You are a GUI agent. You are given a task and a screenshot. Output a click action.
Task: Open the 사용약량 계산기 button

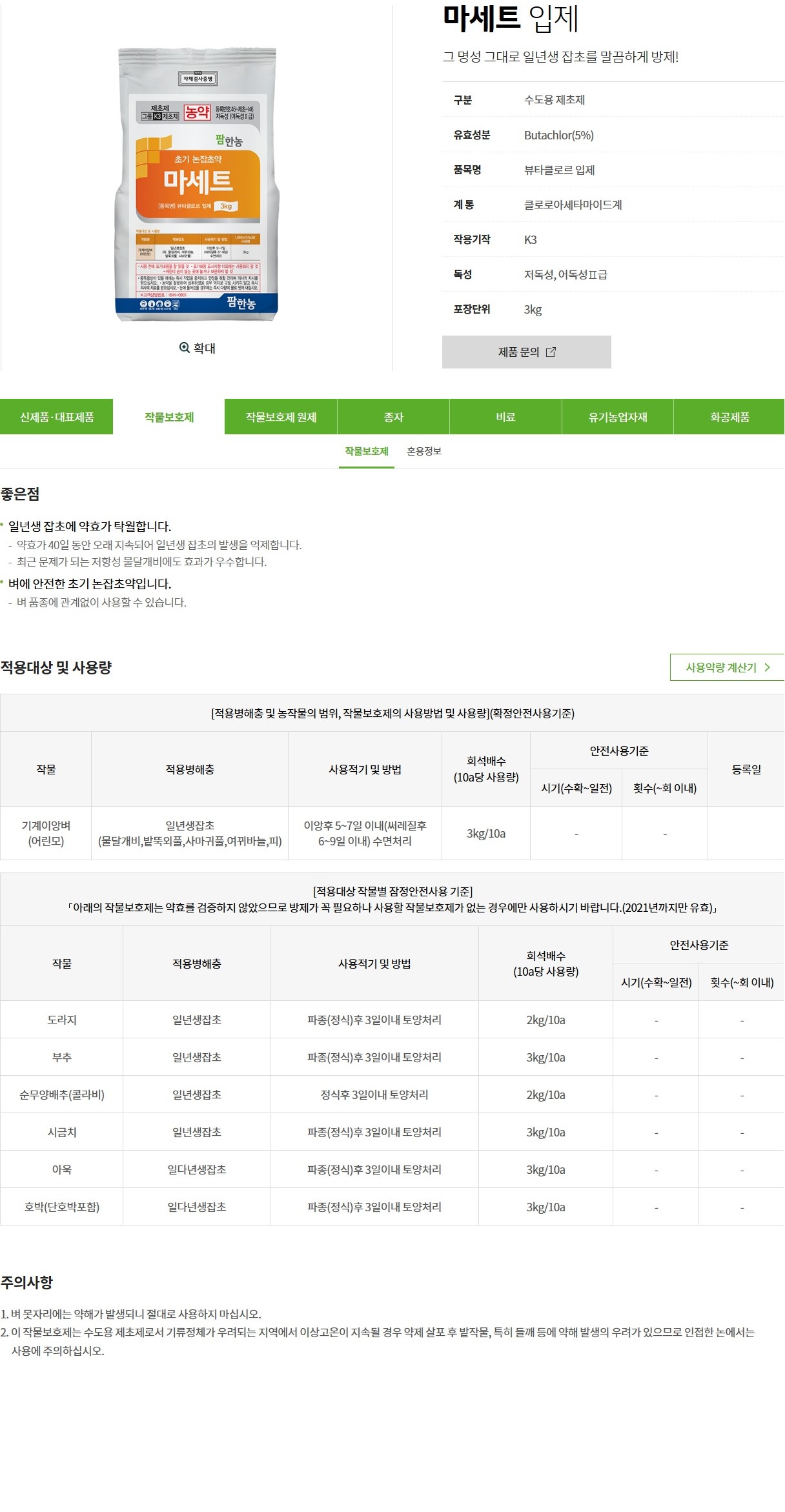(727, 667)
